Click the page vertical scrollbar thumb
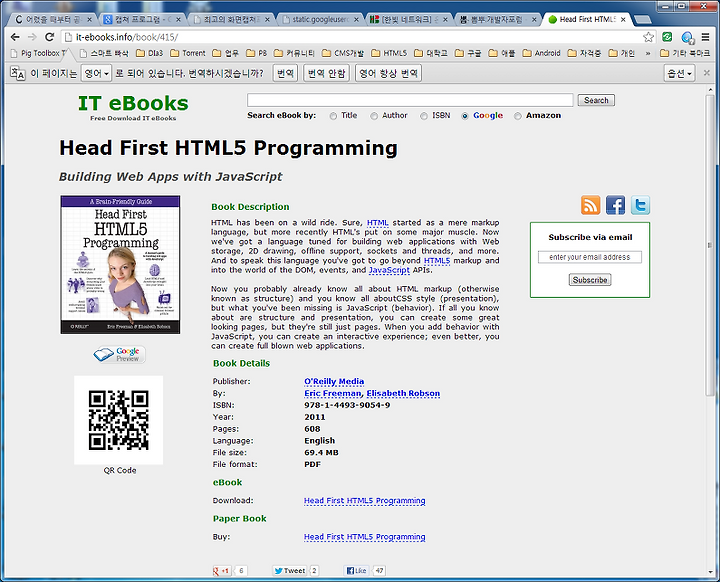The image size is (720, 582). tap(710, 245)
